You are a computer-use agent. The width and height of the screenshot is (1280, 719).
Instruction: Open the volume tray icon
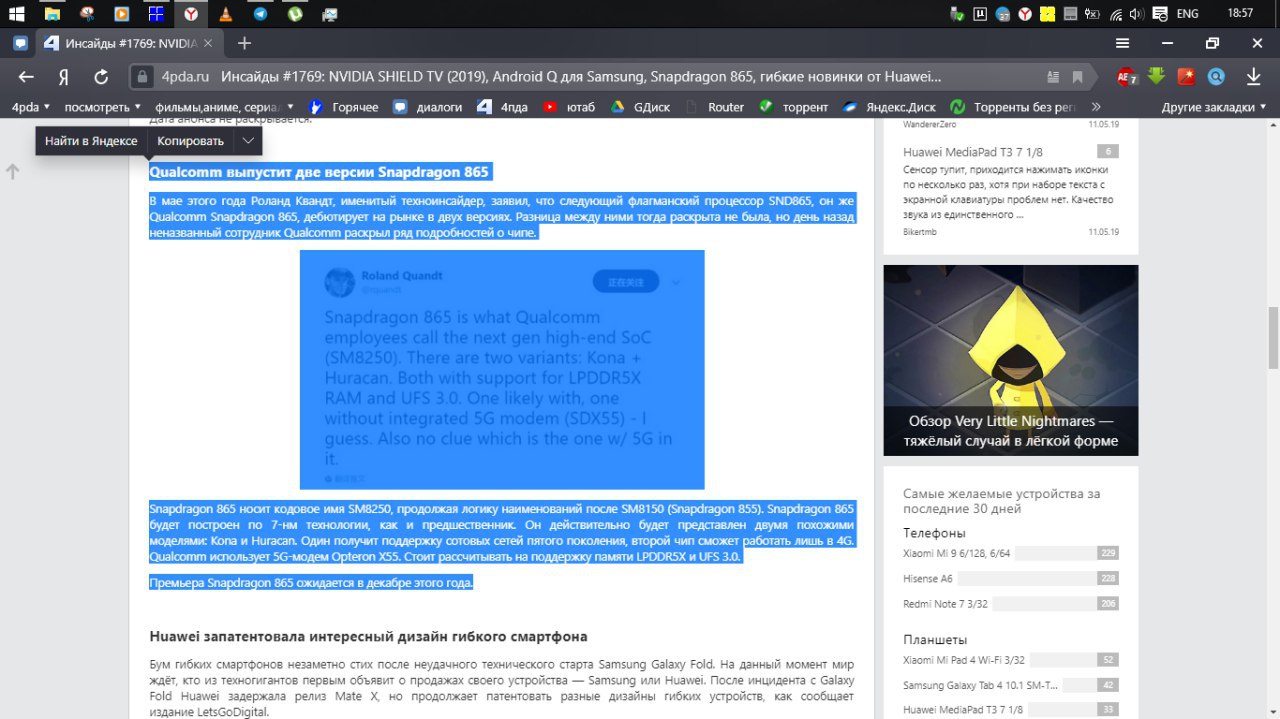point(1137,14)
